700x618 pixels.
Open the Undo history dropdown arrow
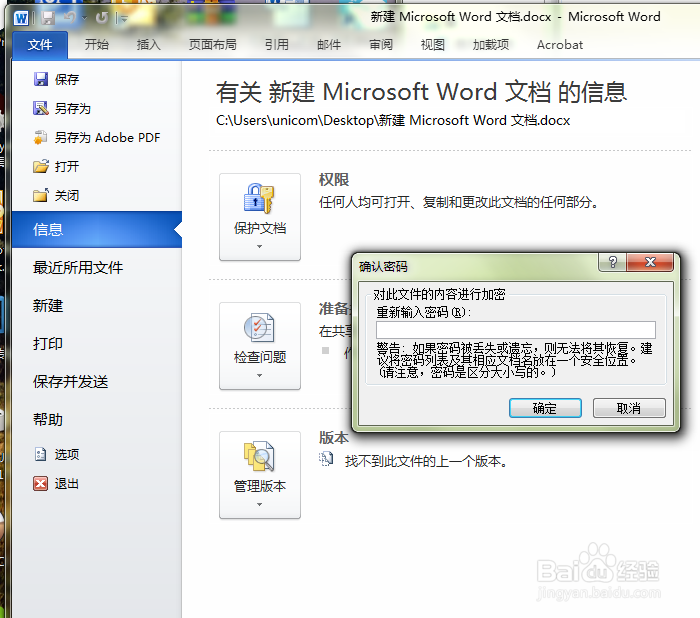coord(84,18)
